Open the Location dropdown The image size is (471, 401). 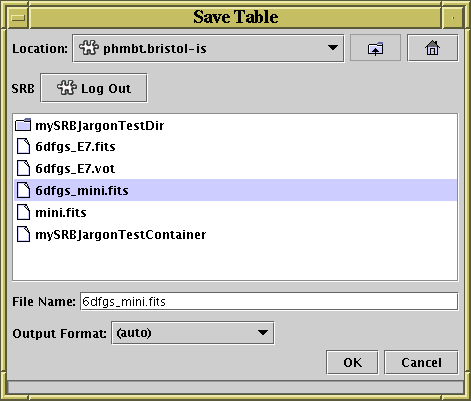(x=208, y=48)
